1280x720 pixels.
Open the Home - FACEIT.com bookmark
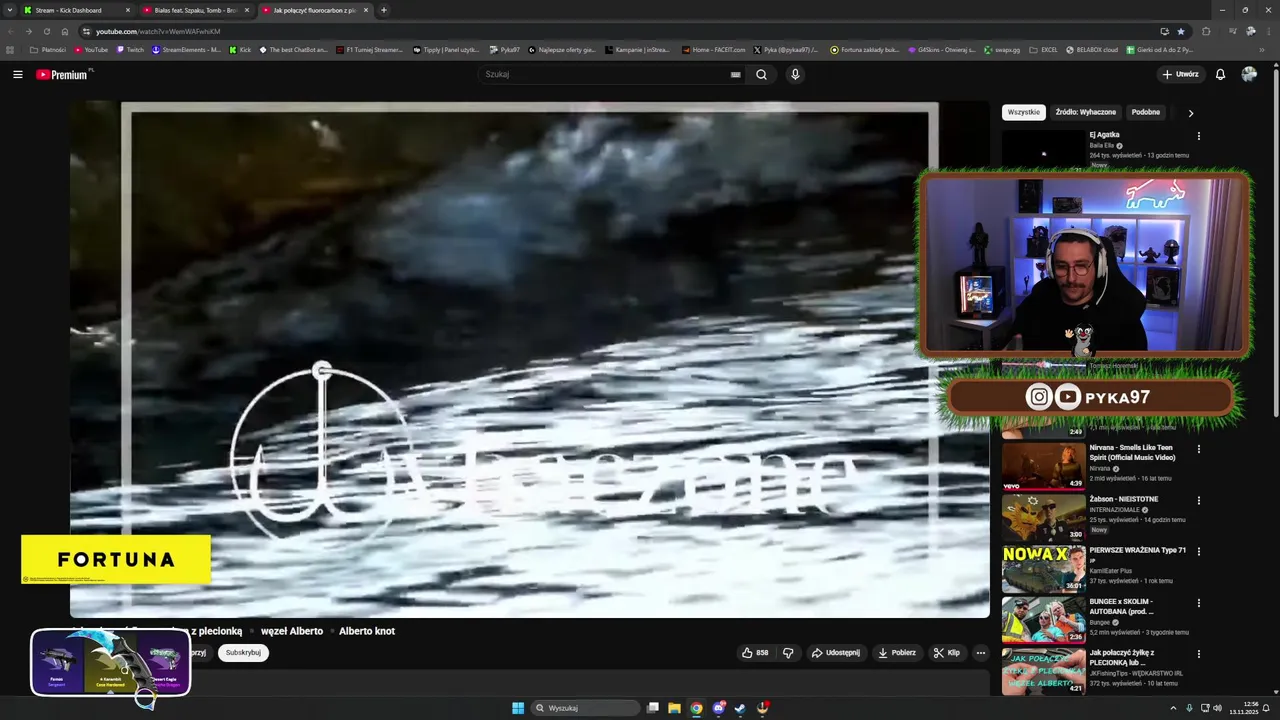(714, 49)
